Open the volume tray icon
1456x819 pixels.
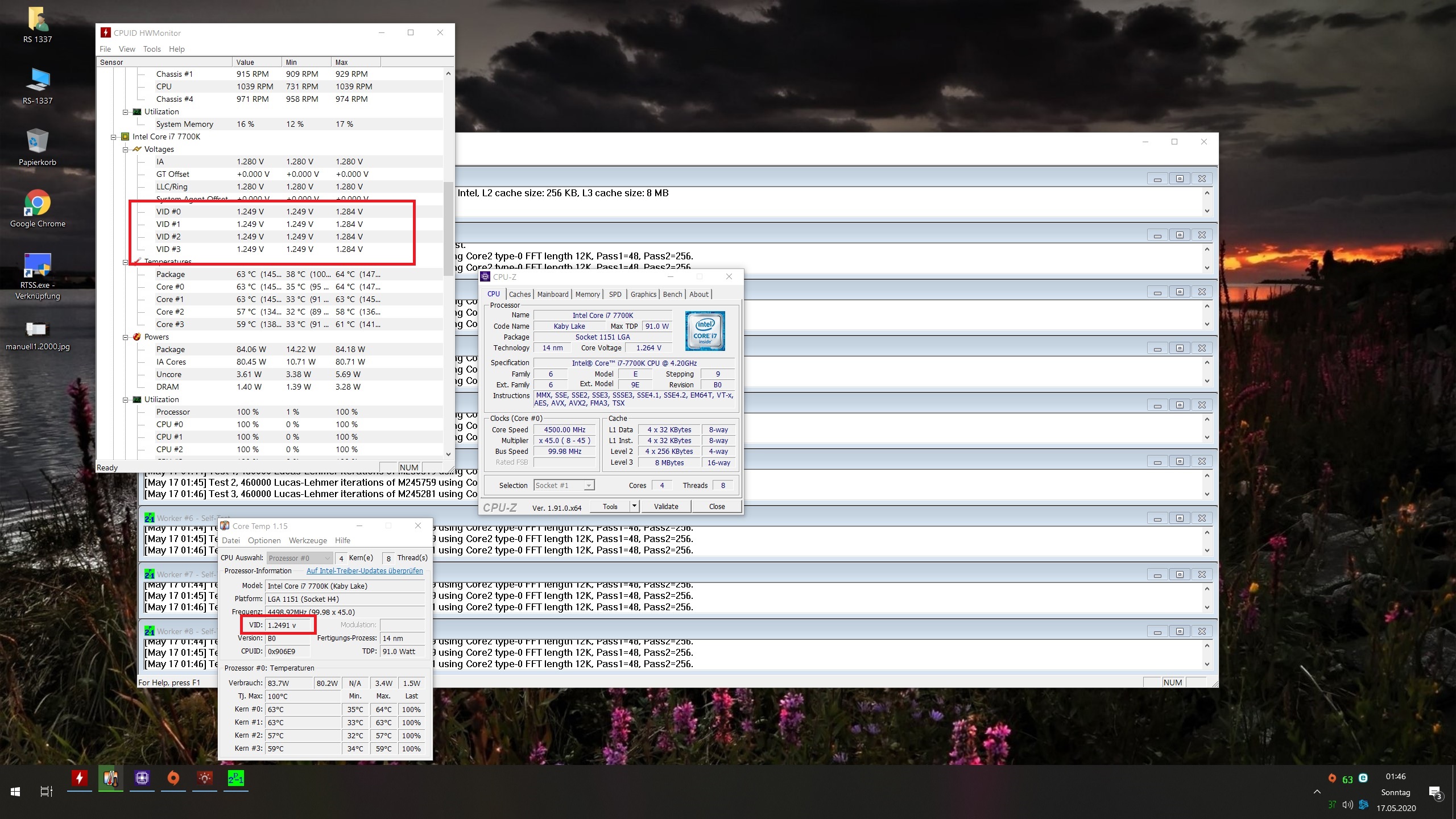click(1347, 804)
